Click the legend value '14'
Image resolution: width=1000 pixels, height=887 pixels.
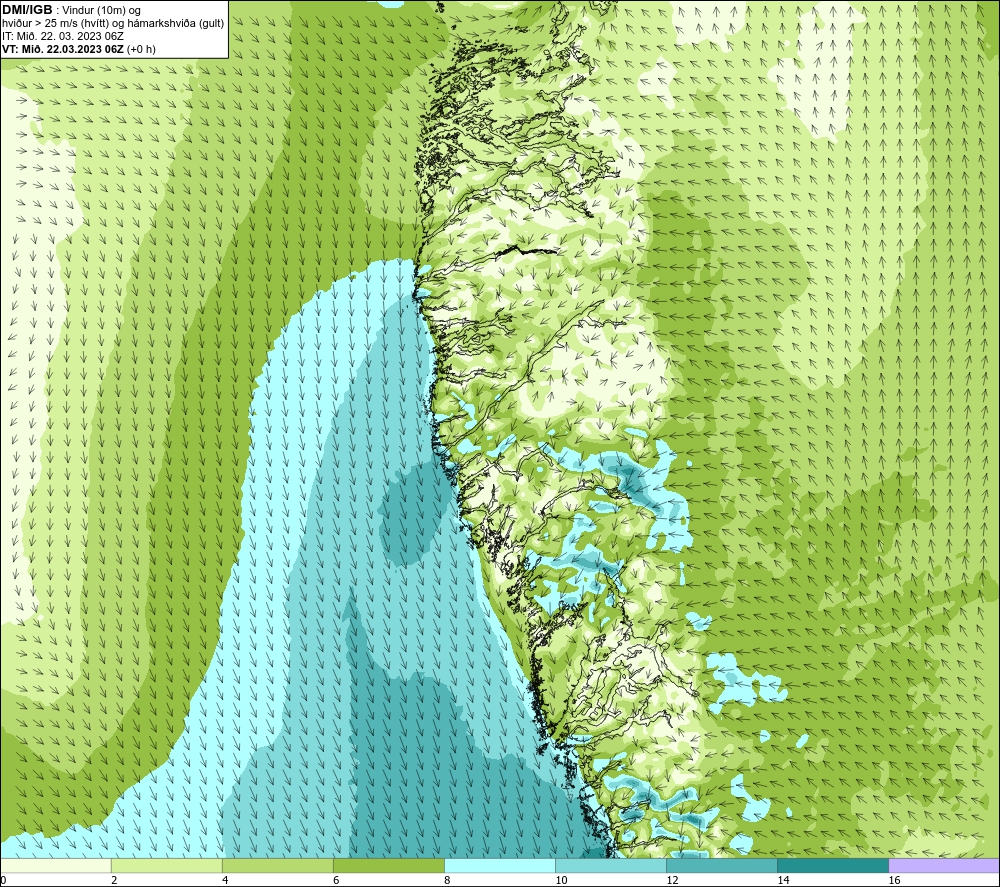783,880
